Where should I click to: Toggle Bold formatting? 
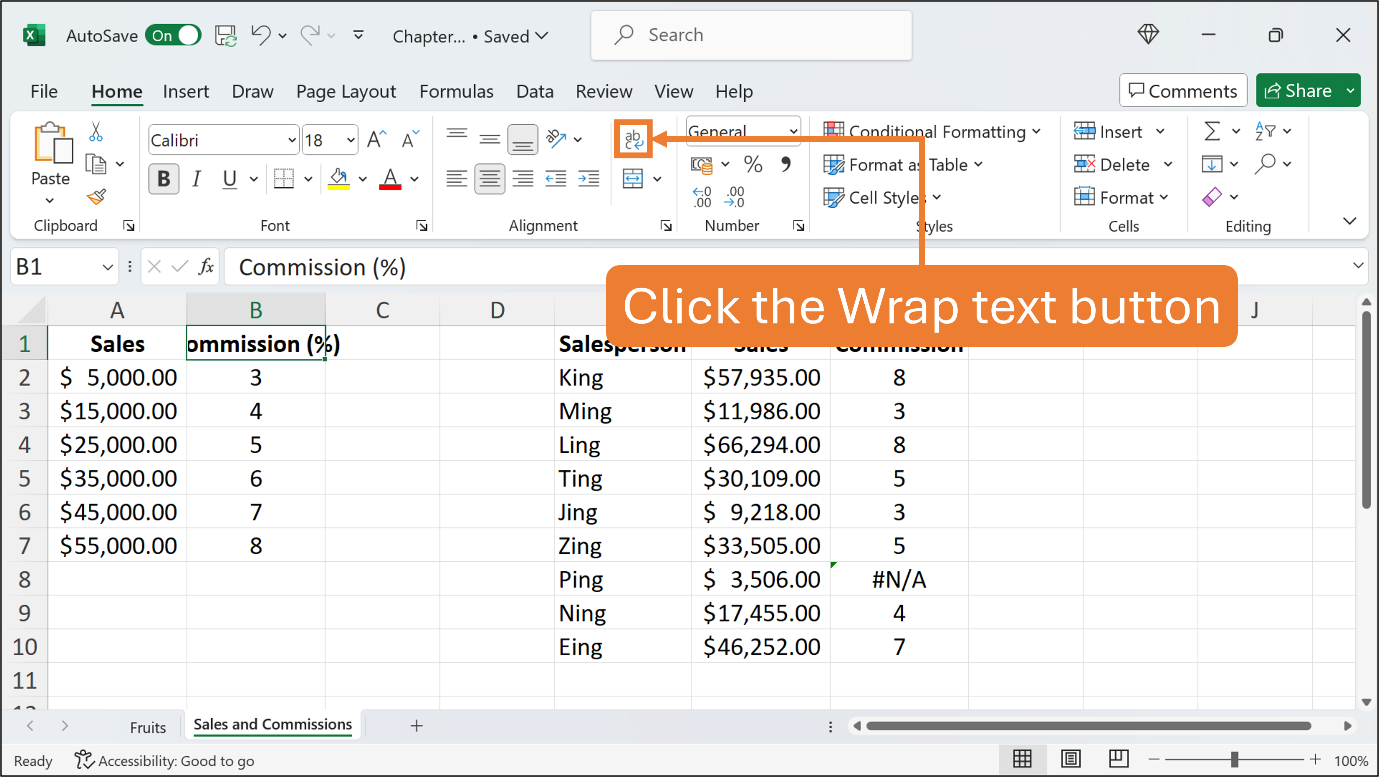click(164, 179)
